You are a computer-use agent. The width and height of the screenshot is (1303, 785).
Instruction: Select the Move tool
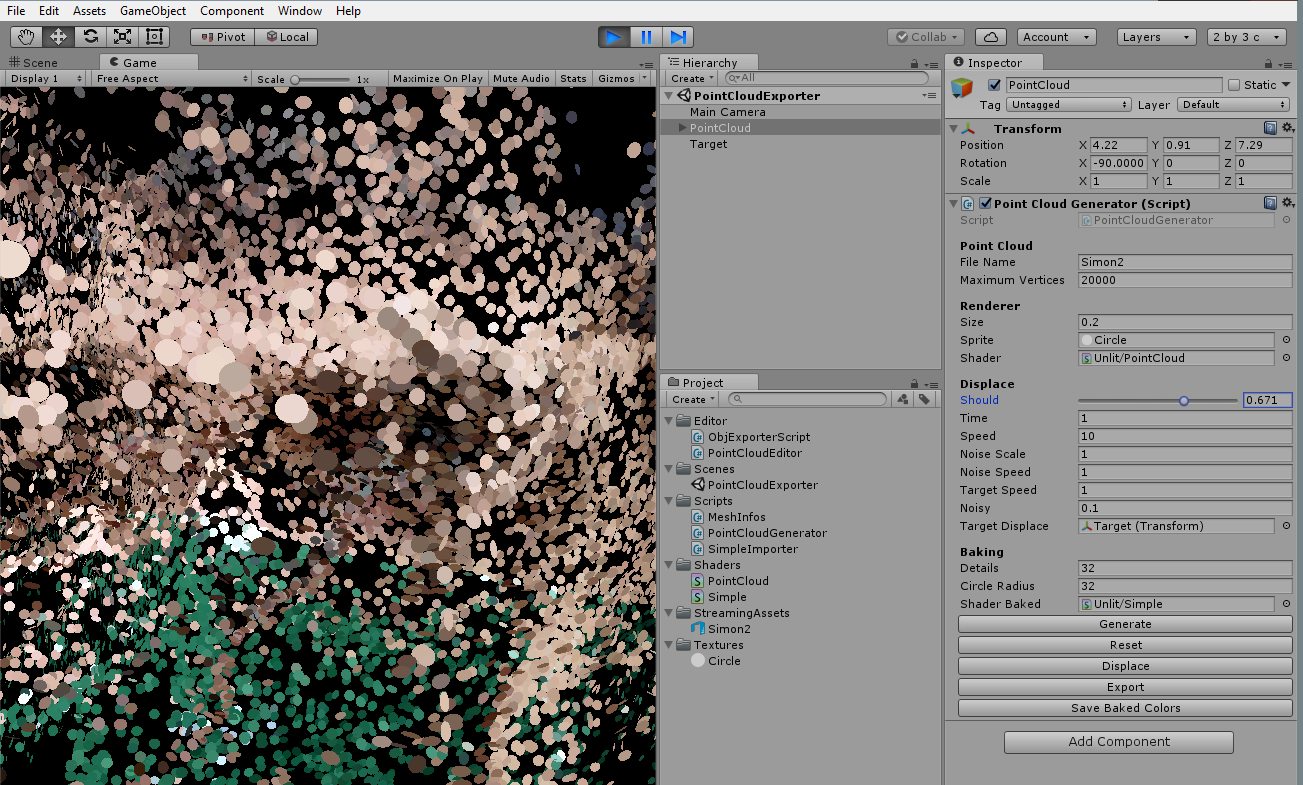pyautogui.click(x=58, y=37)
